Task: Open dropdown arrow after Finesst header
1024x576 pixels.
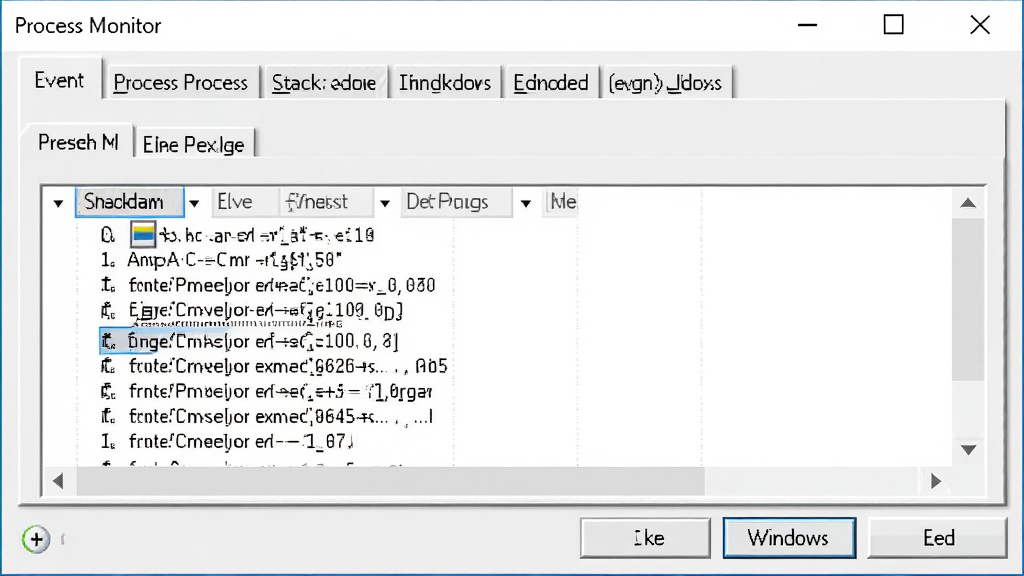Action: coord(385,203)
